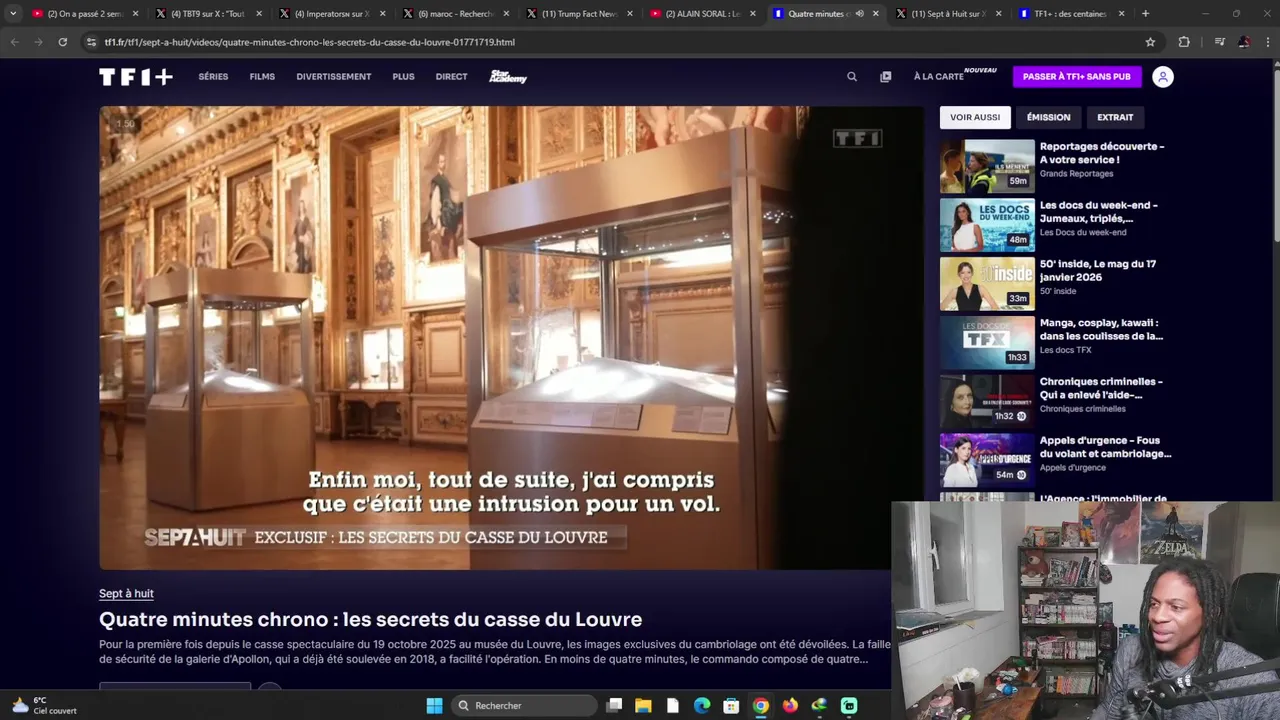The height and width of the screenshot is (720, 1280).
Task: Open Reportages découverte - A votre service
Action: point(1102,153)
